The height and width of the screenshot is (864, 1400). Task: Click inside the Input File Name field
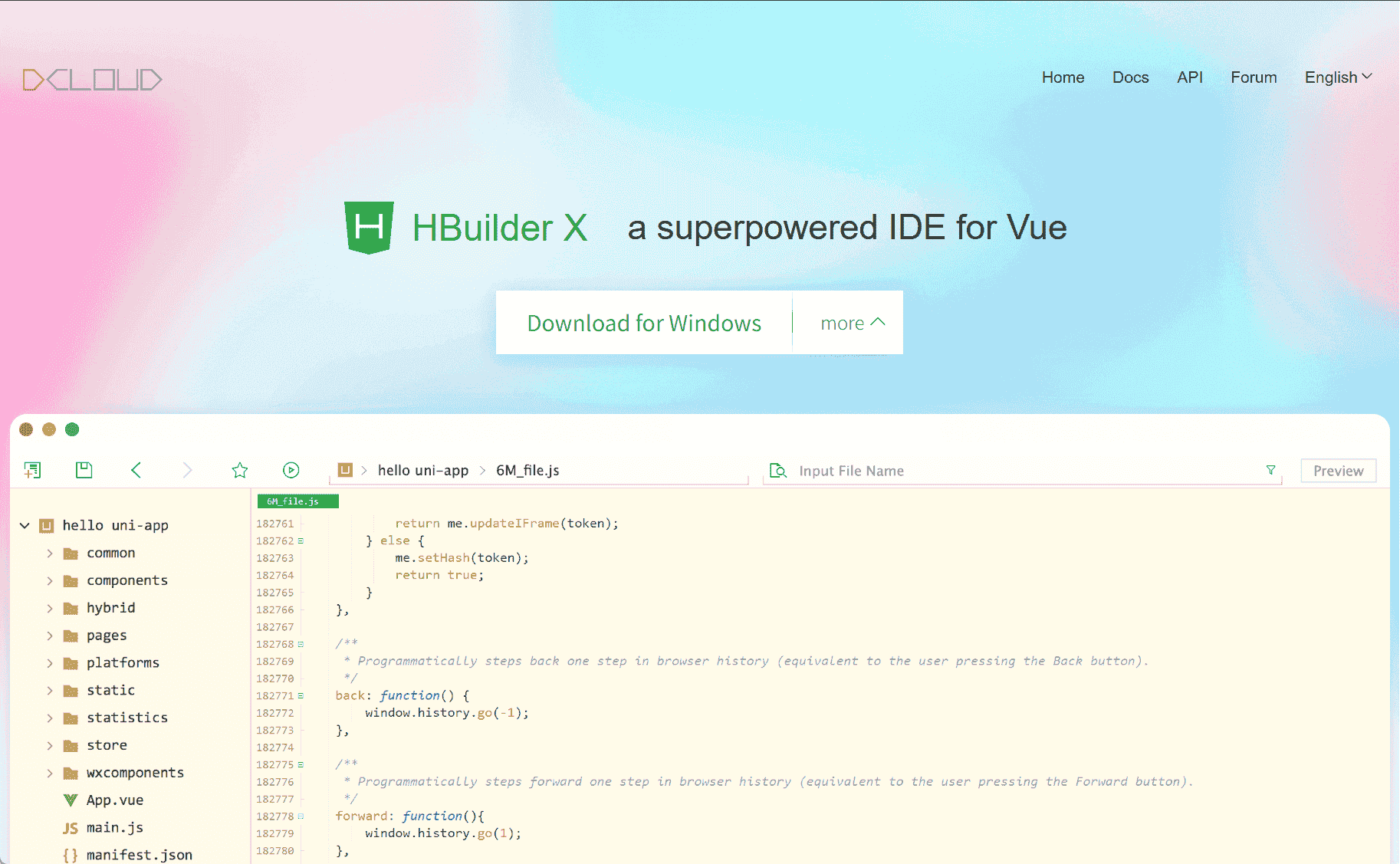pos(920,470)
